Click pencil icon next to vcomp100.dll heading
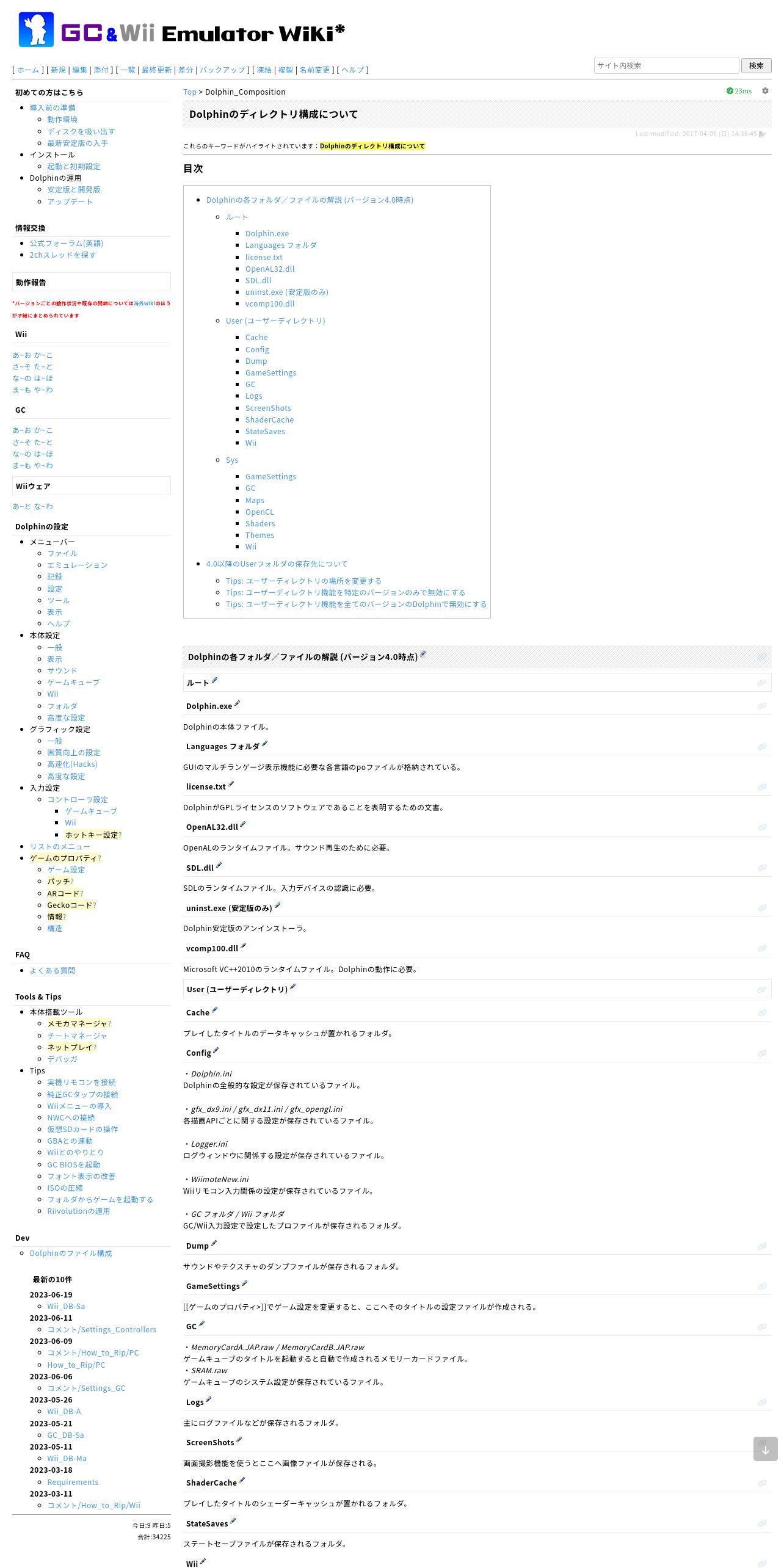 pyautogui.click(x=243, y=946)
